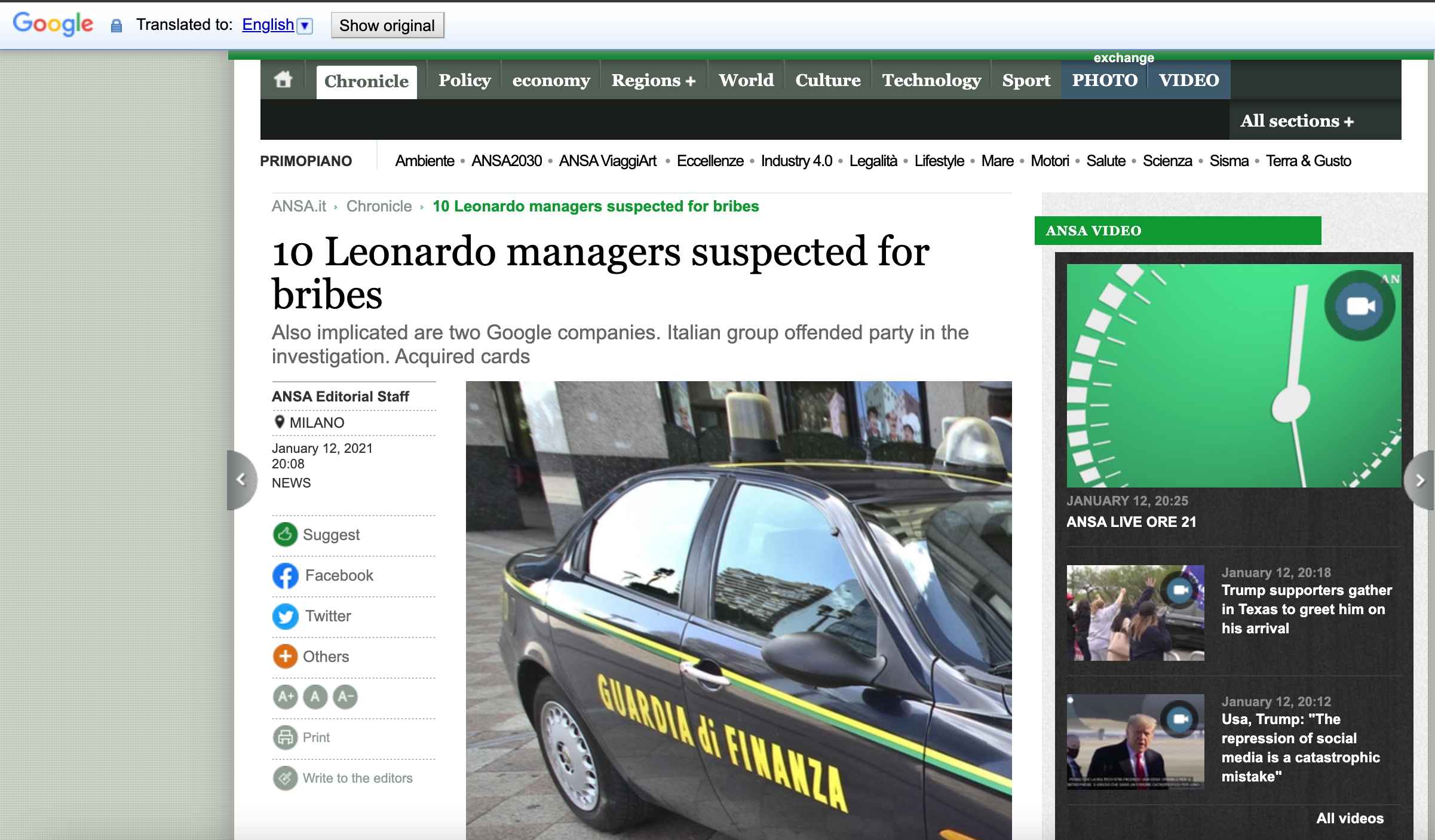
Task: Click the Google logo in translate bar
Action: point(53,24)
